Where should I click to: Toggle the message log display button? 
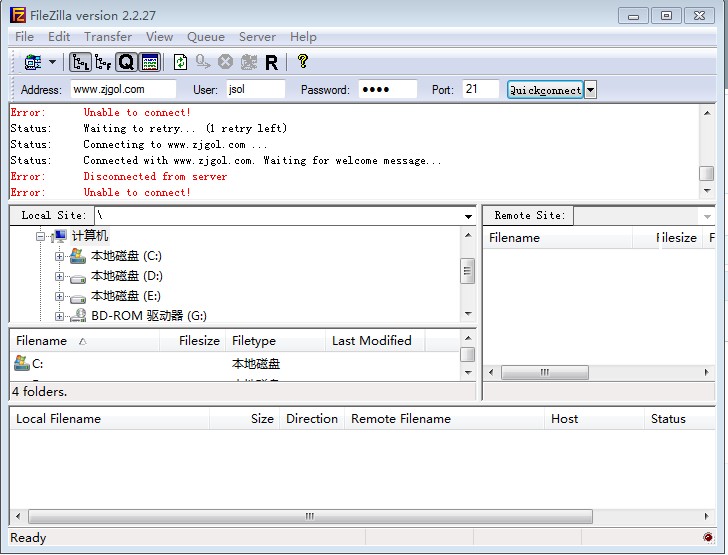[149, 62]
